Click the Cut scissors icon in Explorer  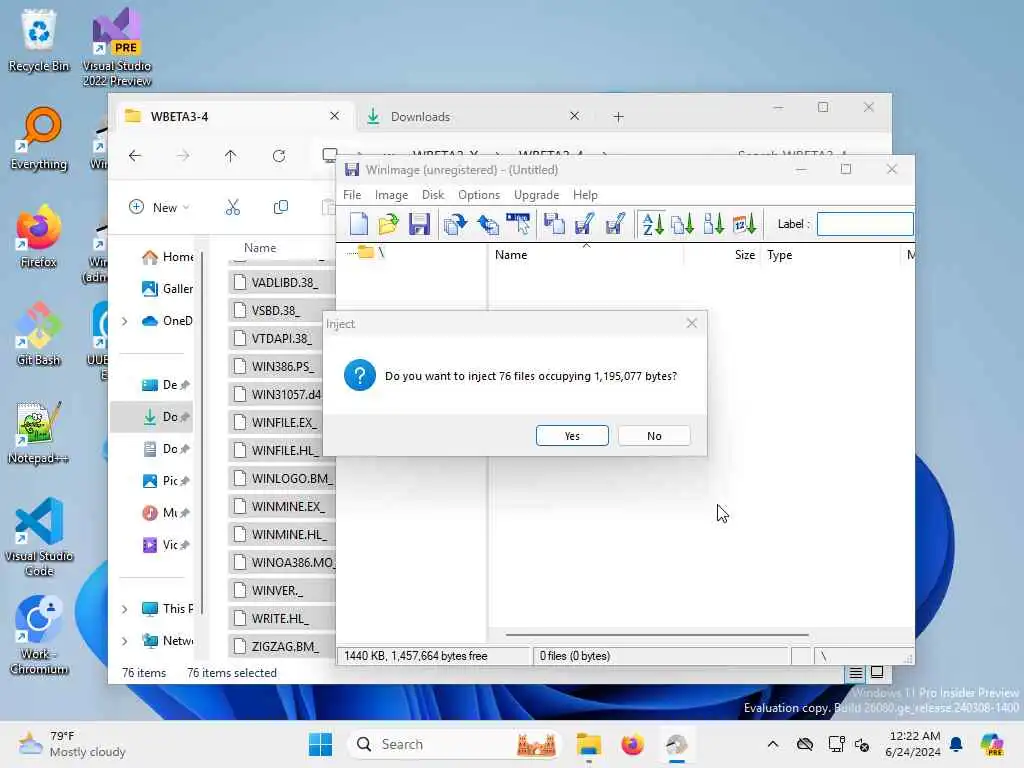232,207
